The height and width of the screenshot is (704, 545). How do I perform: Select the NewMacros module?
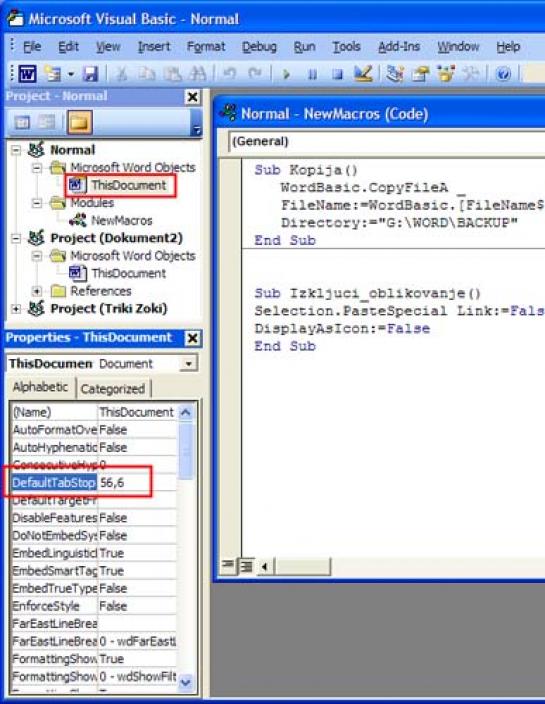tap(122, 220)
